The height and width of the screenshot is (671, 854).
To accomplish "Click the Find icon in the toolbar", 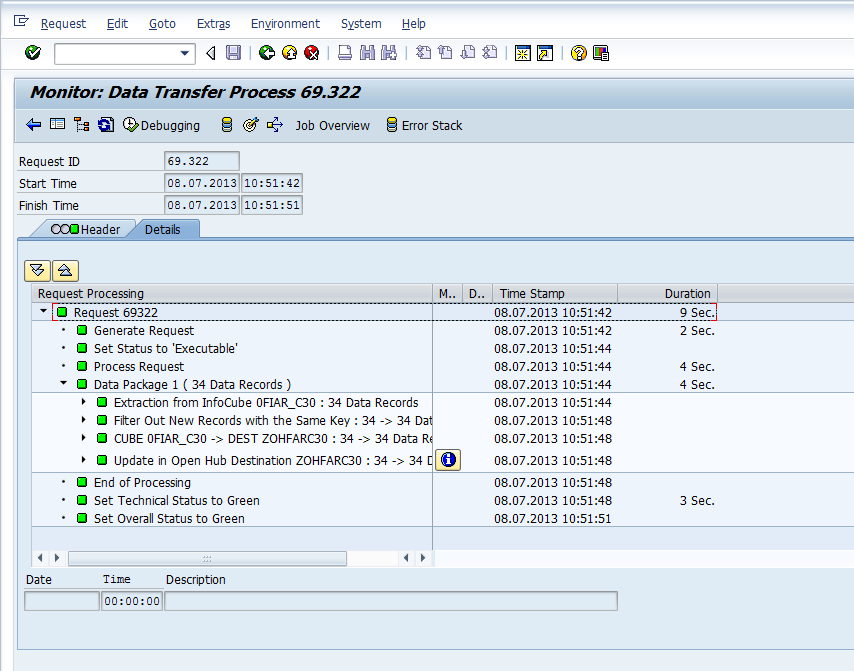I will click(x=367, y=52).
